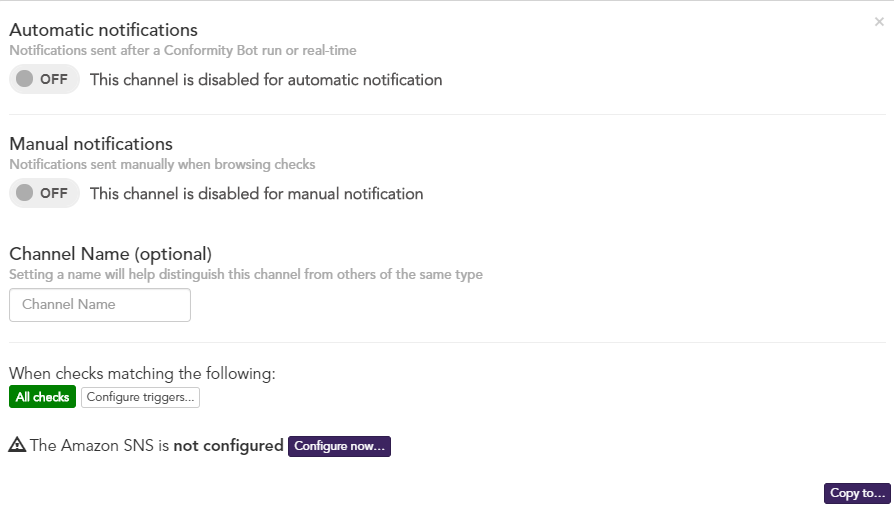
Task: Click the manual notification disabled status text
Action: click(257, 194)
